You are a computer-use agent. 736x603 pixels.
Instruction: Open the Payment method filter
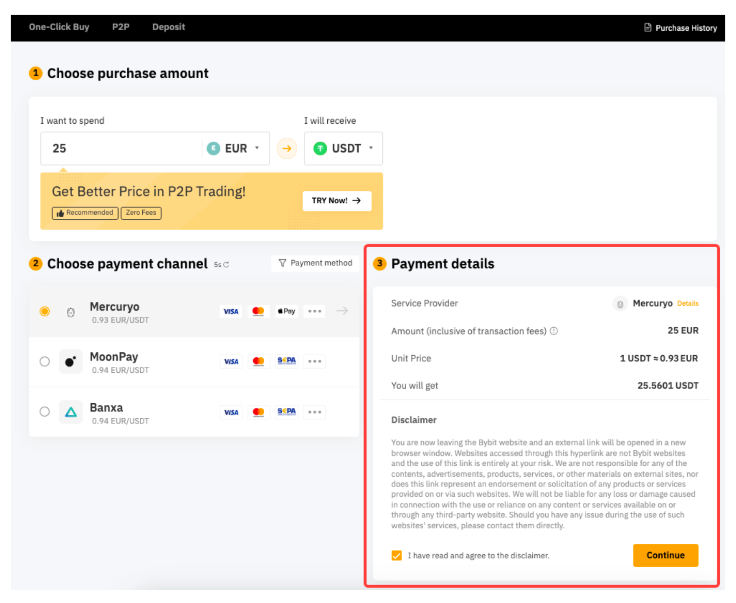click(315, 263)
